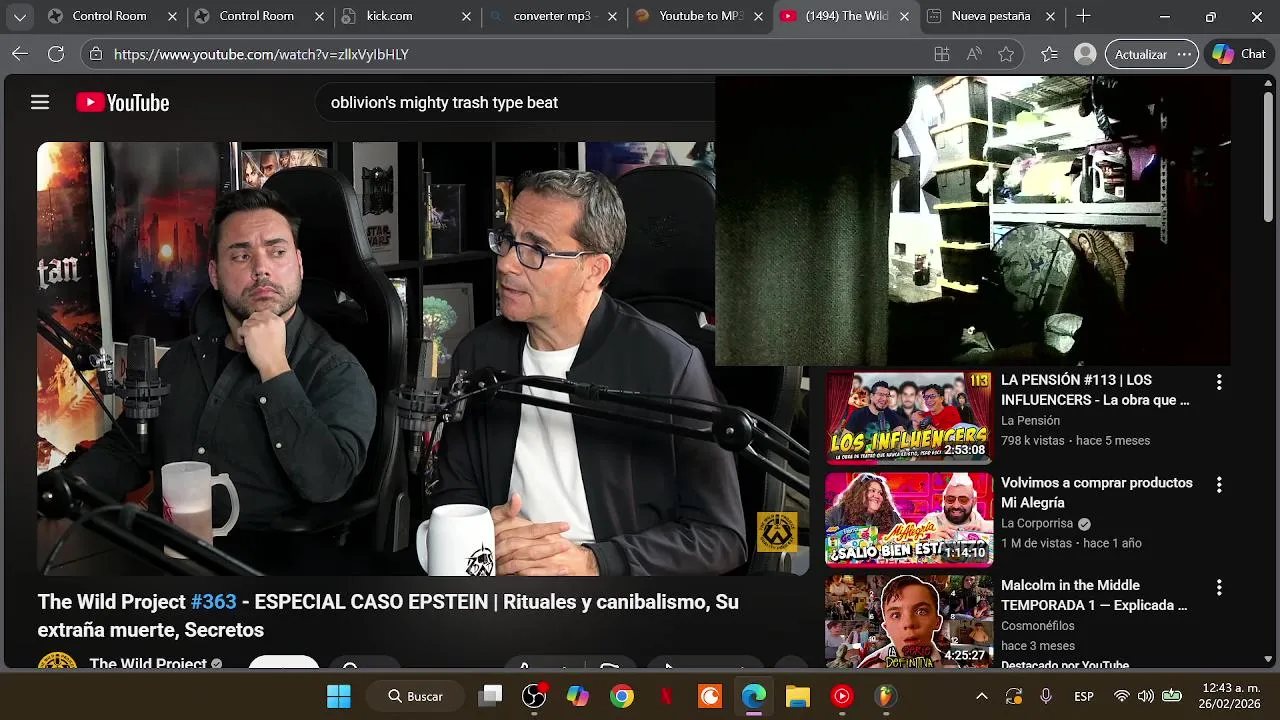Open 'Volvimos a comprar productos' title

pos(1097,493)
